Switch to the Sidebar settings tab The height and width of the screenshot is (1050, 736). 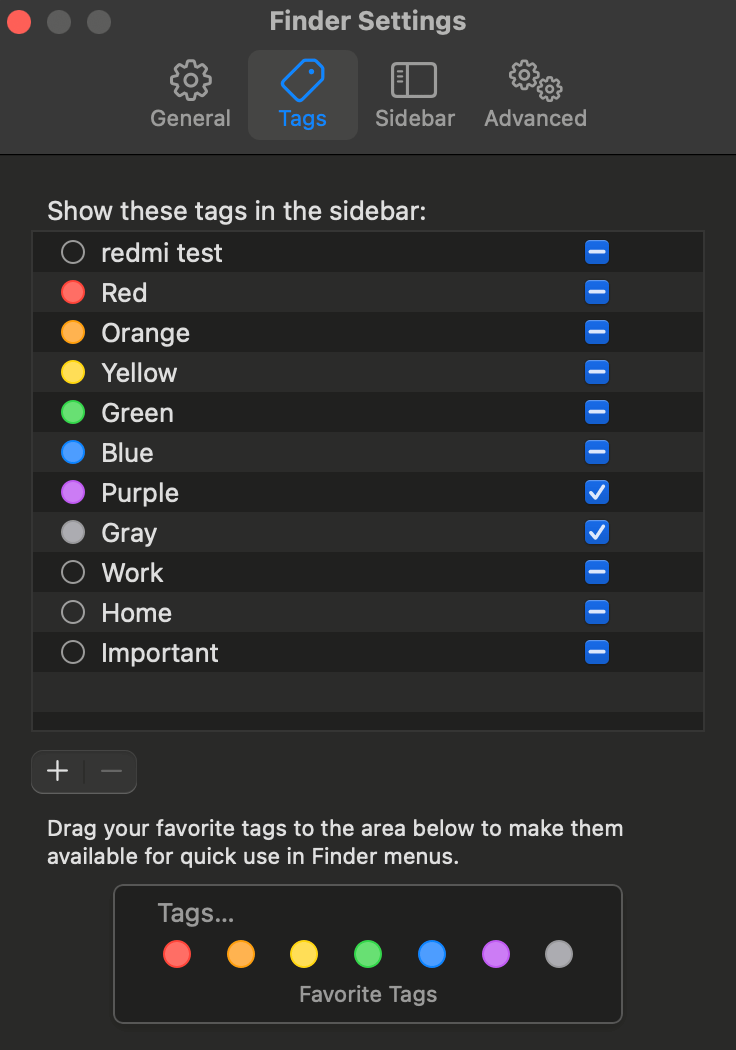[x=415, y=94]
